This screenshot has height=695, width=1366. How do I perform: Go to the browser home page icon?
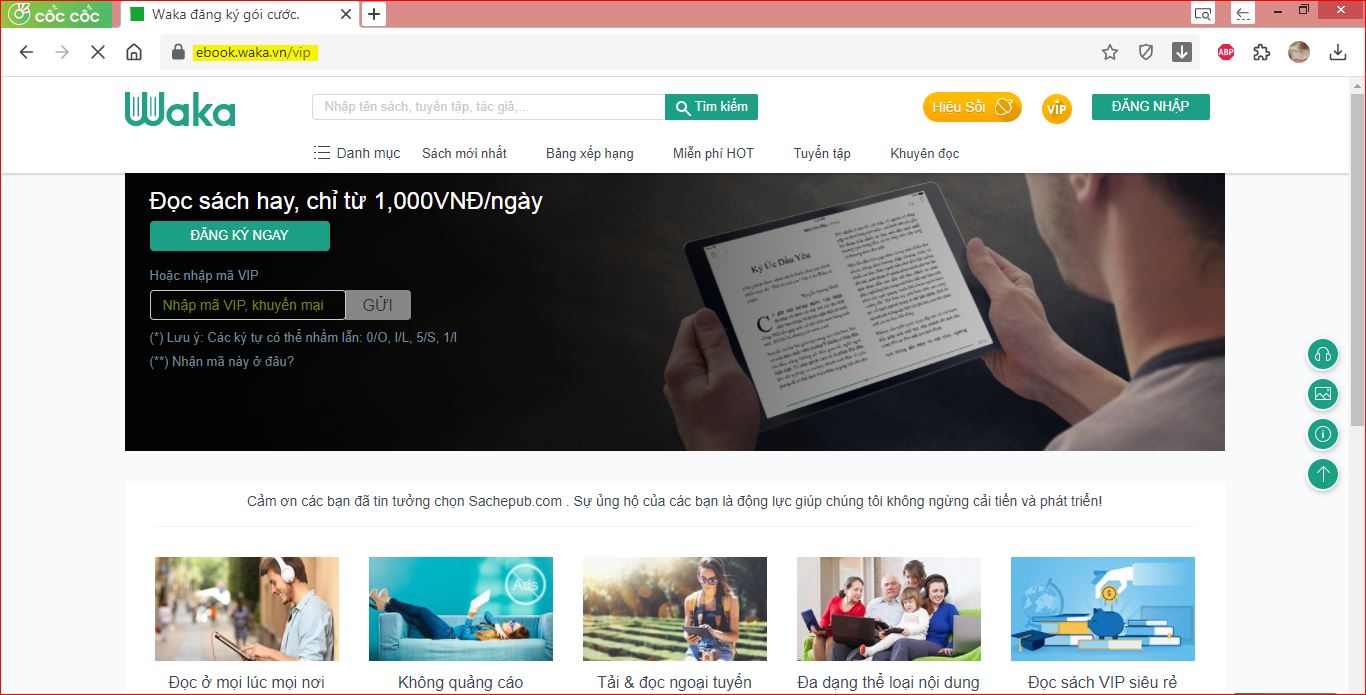tap(134, 53)
